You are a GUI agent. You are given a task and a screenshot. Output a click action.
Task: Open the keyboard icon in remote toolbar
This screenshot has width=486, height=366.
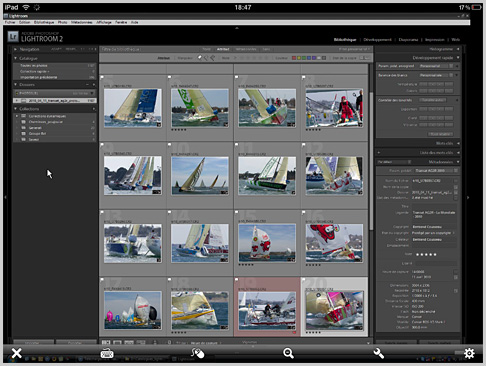(107, 353)
